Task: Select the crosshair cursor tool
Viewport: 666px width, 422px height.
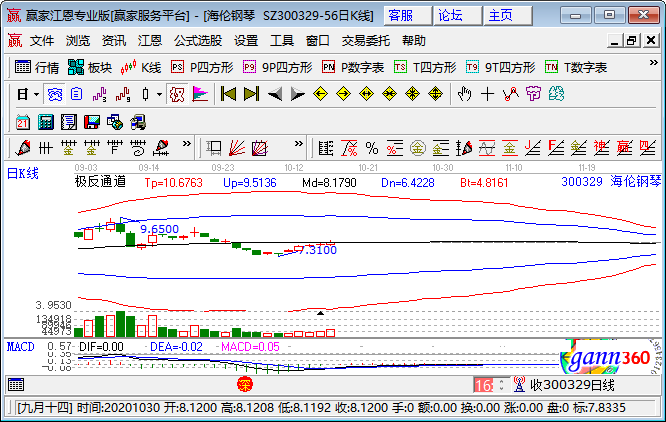Action: pos(487,94)
